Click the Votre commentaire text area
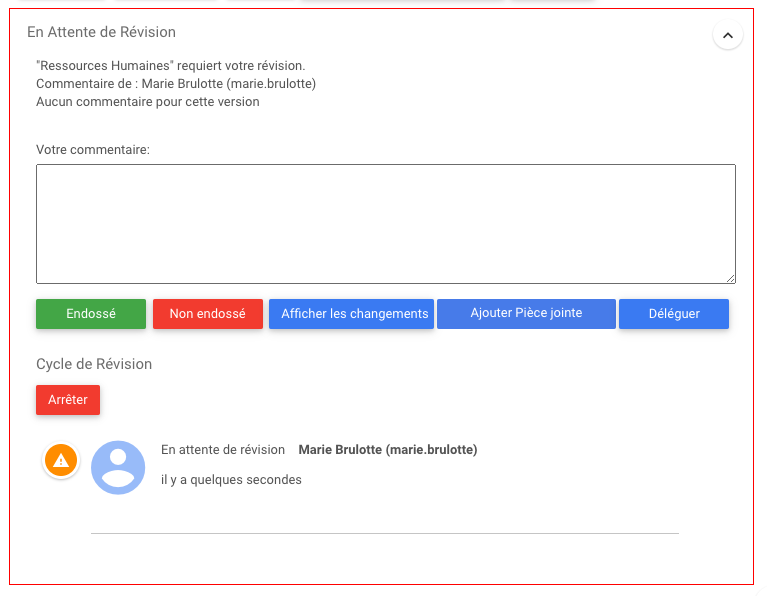This screenshot has width=767, height=596. pos(385,224)
